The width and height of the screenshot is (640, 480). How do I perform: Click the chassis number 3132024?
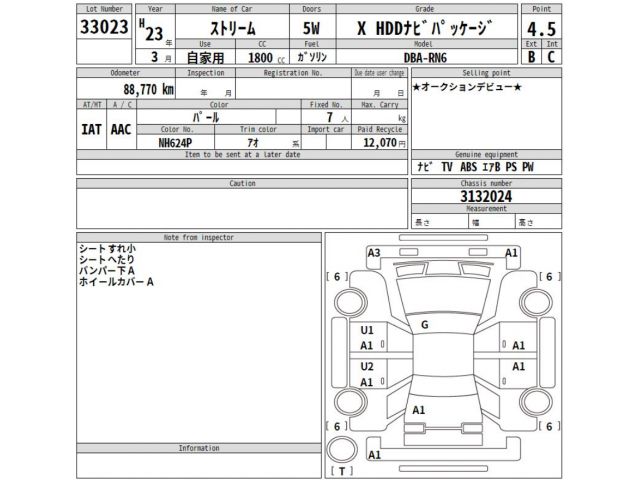pos(486,197)
